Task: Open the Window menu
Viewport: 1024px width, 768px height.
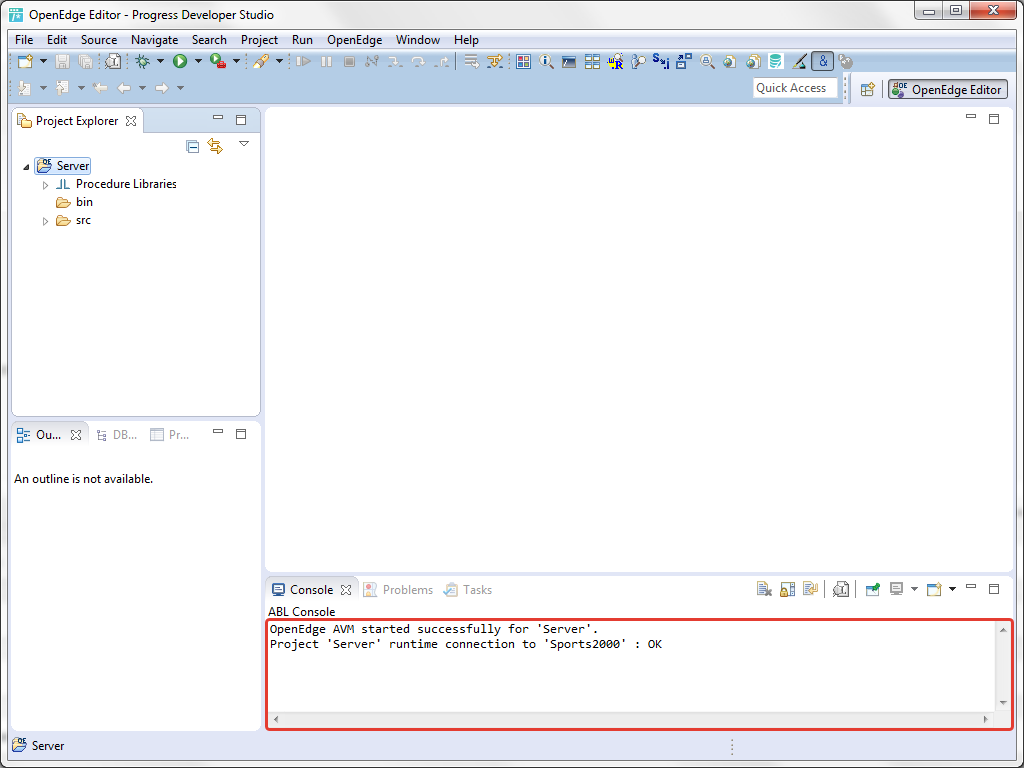Action: [x=418, y=40]
